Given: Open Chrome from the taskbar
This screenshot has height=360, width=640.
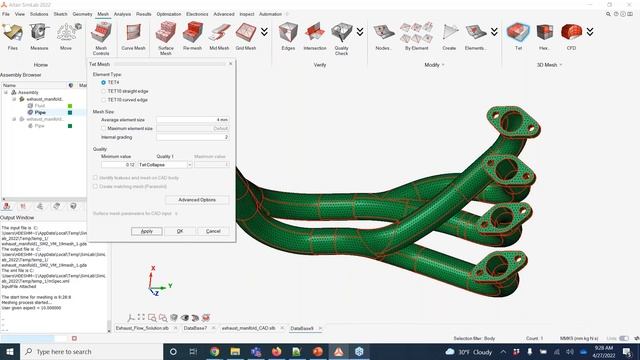Looking at the screenshot, I should (215, 352).
